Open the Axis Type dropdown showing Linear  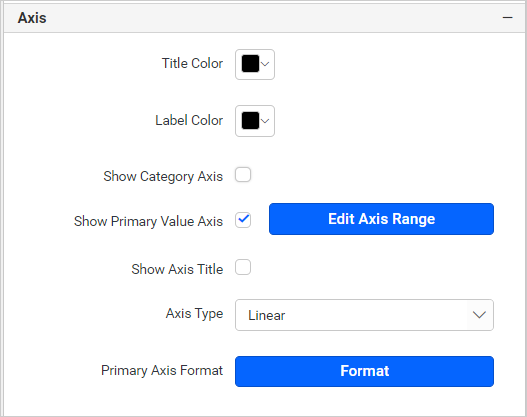364,315
